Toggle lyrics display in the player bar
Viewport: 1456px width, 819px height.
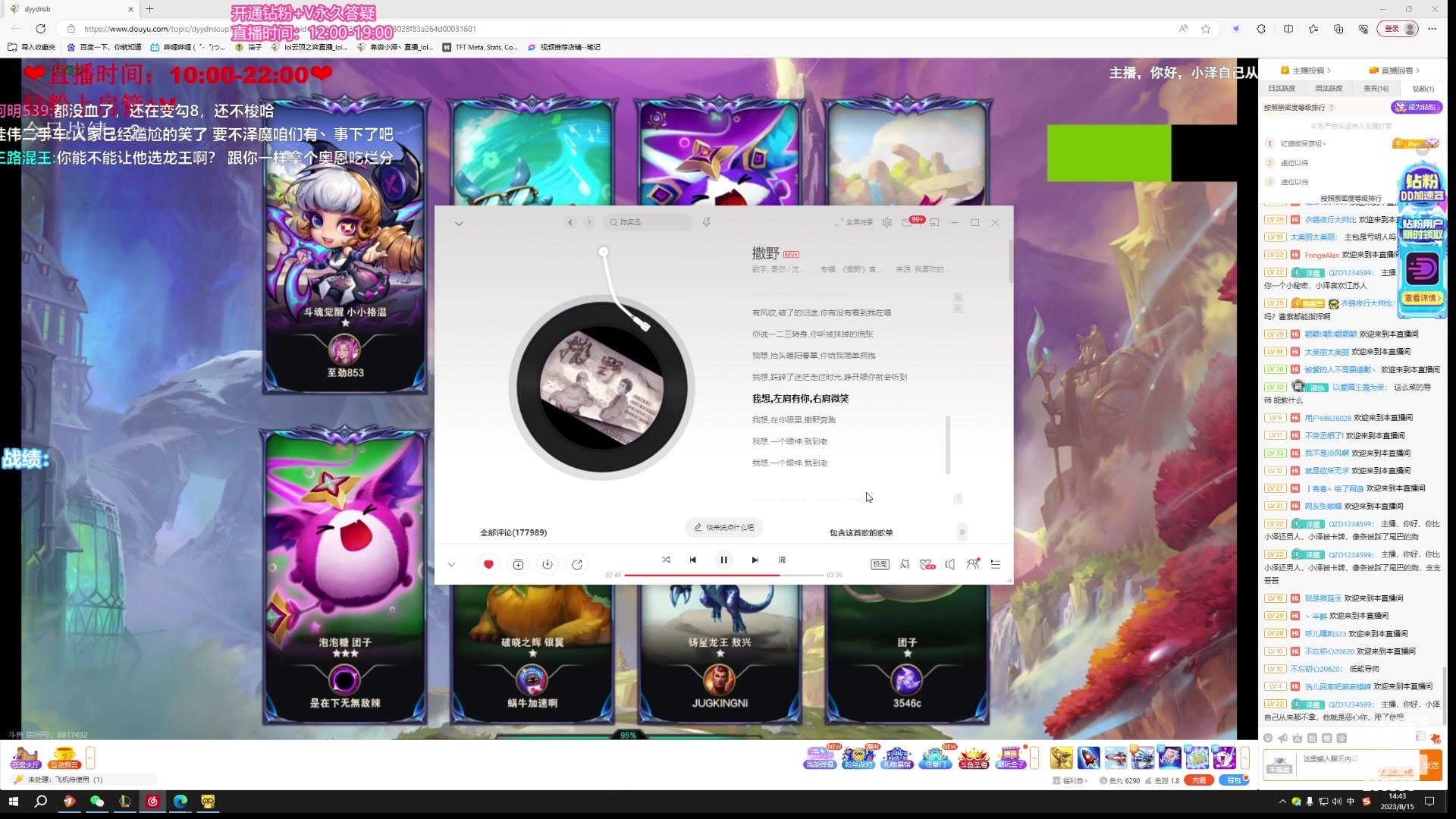[782, 560]
